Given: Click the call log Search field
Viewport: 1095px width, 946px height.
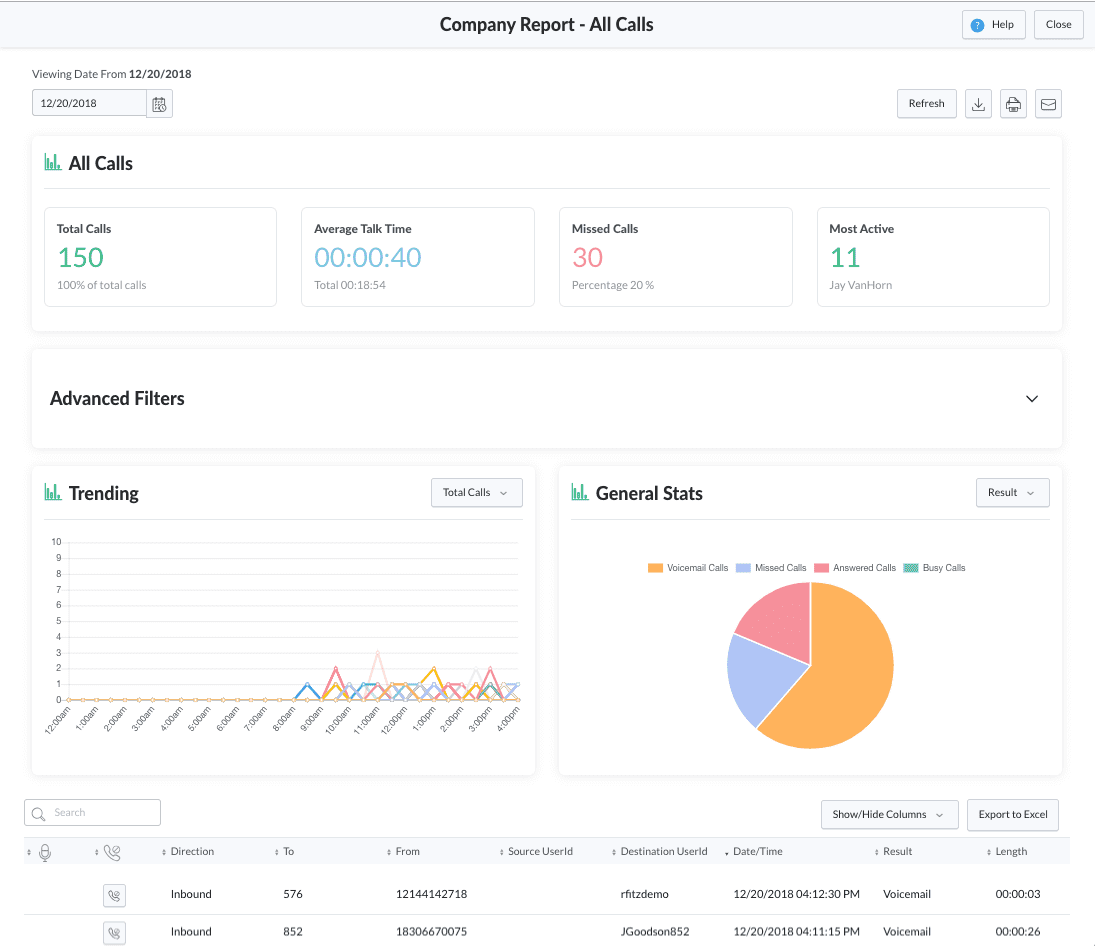Looking at the screenshot, I should click(x=92, y=813).
